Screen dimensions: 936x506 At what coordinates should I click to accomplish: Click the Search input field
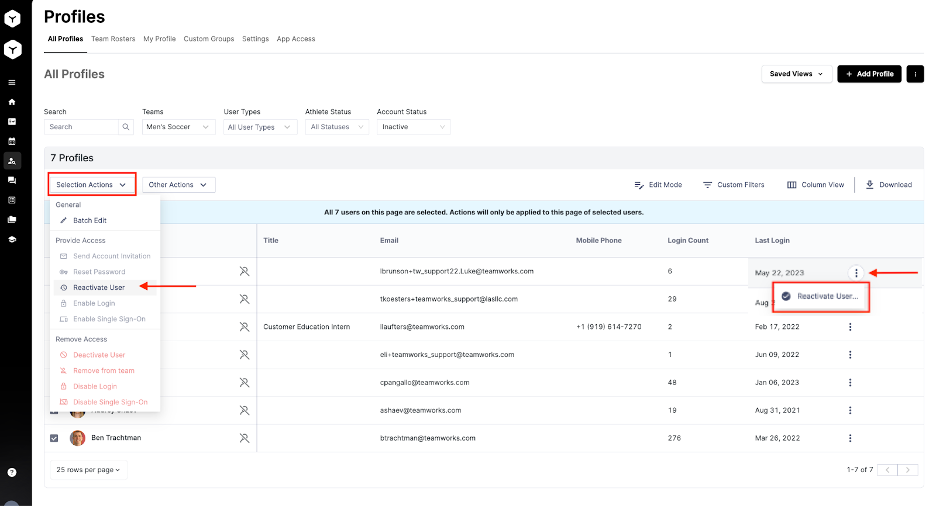(x=82, y=127)
